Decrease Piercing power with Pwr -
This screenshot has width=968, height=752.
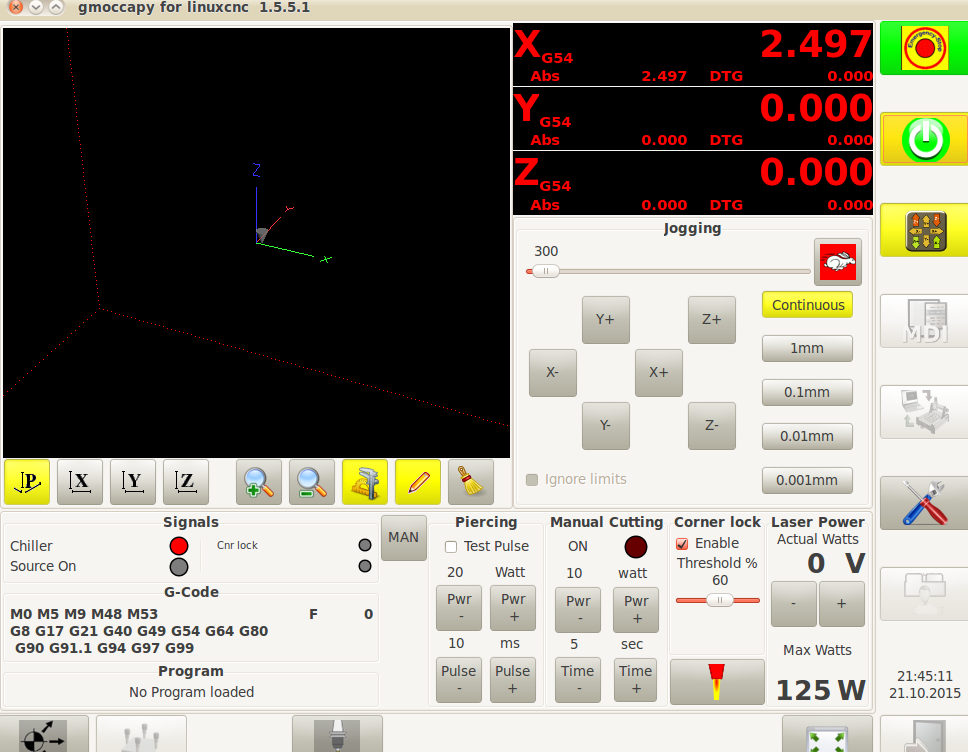[459, 608]
